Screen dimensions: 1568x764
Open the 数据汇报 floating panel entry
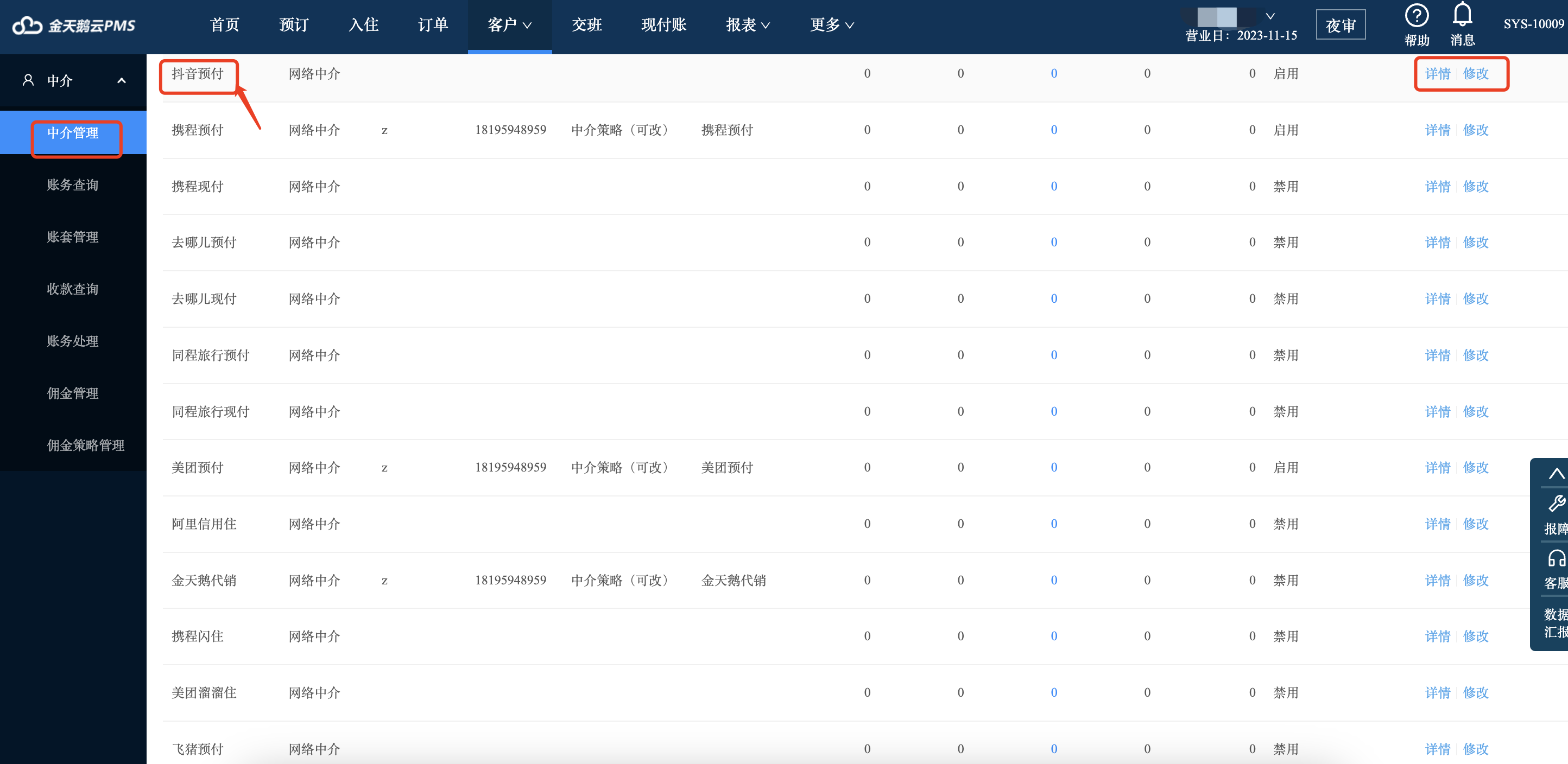pos(1556,623)
